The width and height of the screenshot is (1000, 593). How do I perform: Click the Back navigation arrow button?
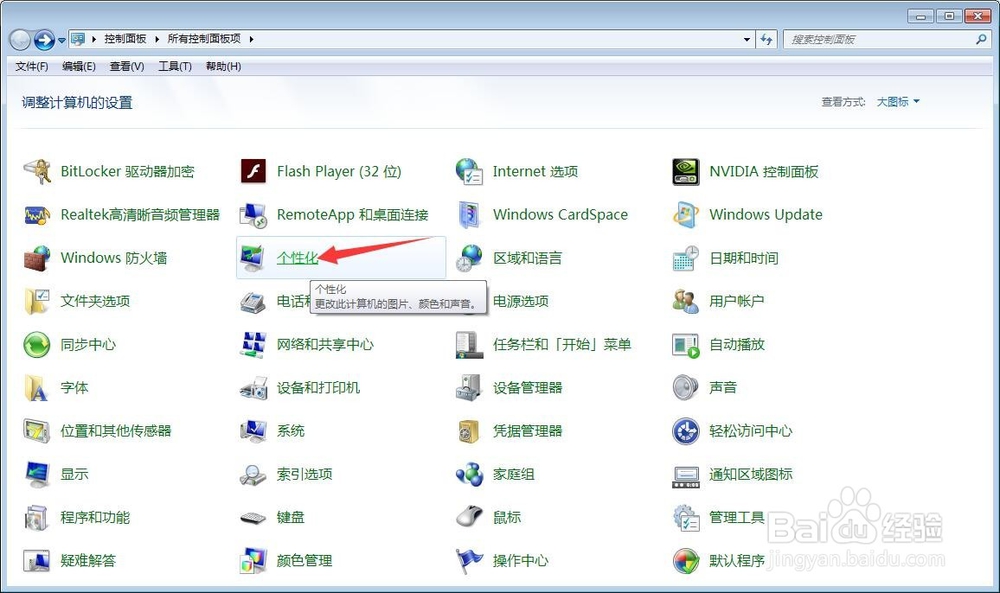click(20, 40)
